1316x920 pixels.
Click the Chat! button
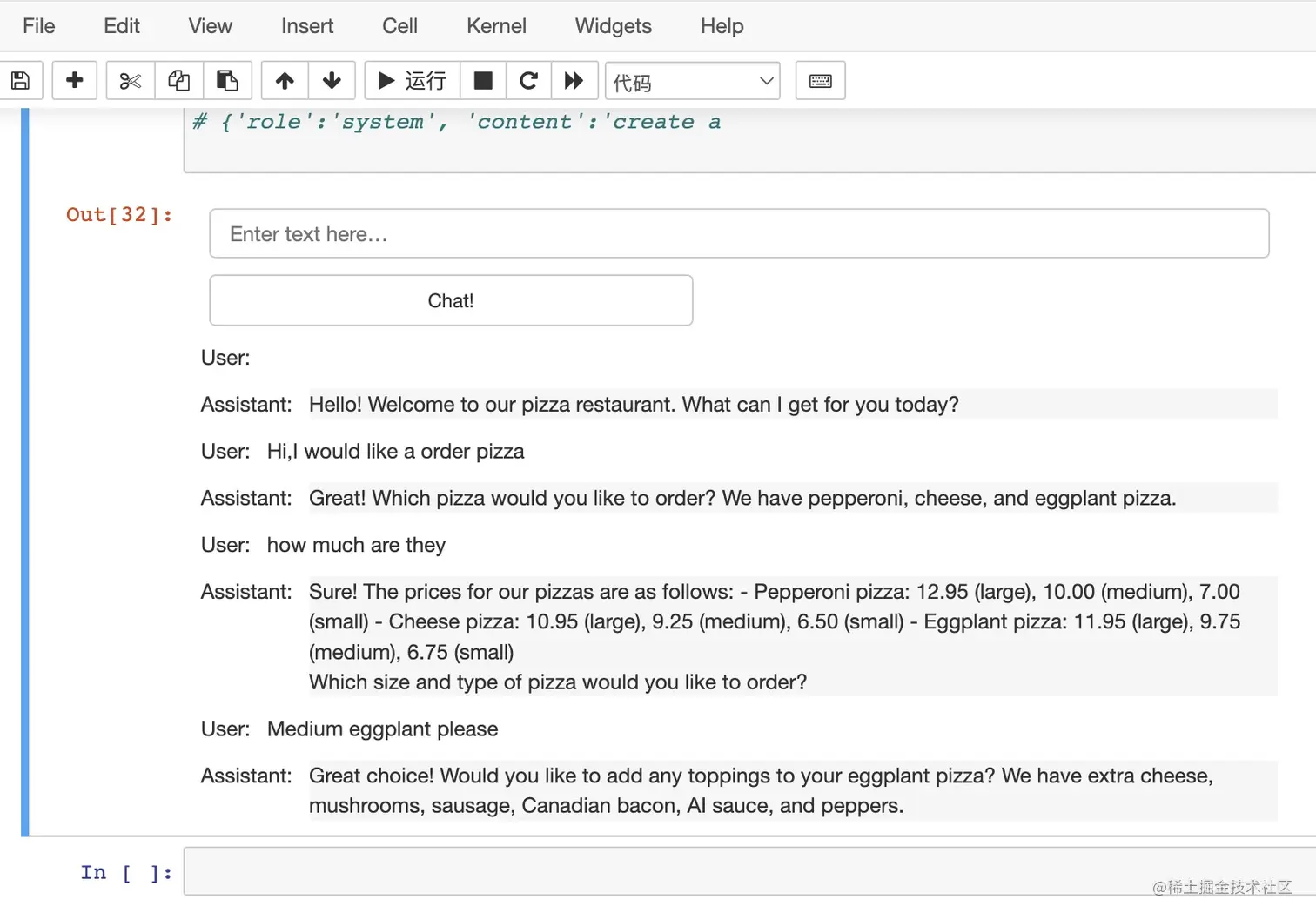pyautogui.click(x=451, y=300)
